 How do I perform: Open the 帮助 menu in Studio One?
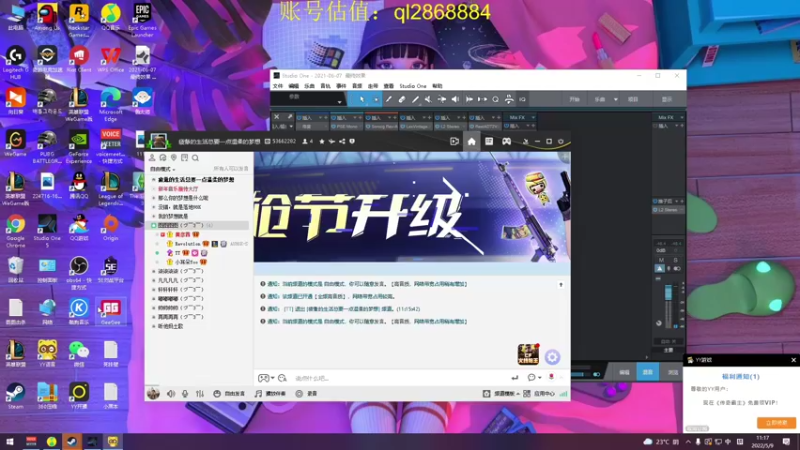437,86
